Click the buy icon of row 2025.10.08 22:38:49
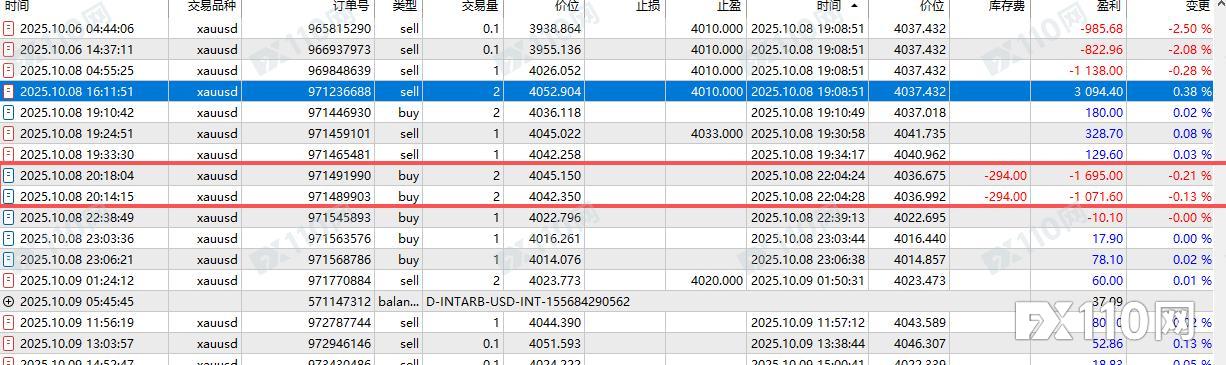Screen dimensions: 1226x365 (9, 217)
